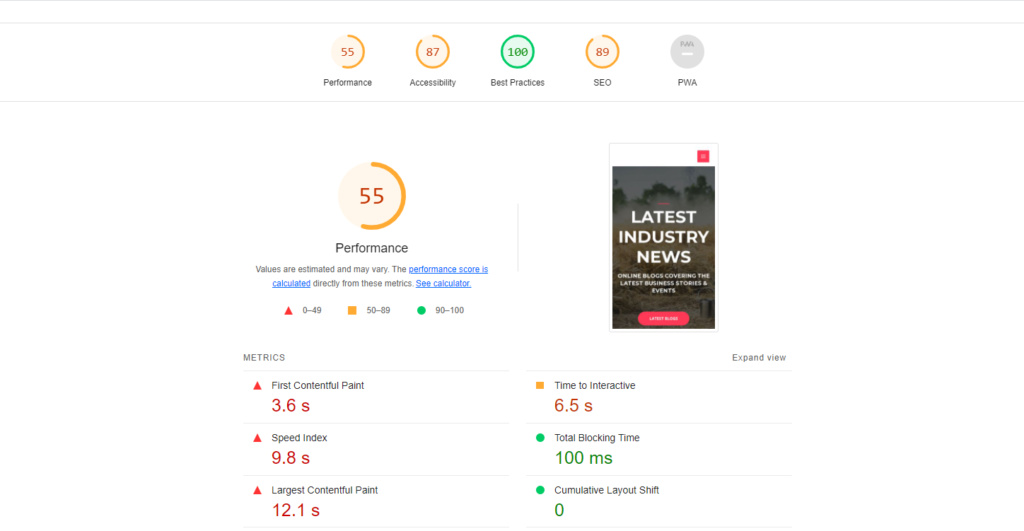Click the 0–49 legend text

(312, 310)
